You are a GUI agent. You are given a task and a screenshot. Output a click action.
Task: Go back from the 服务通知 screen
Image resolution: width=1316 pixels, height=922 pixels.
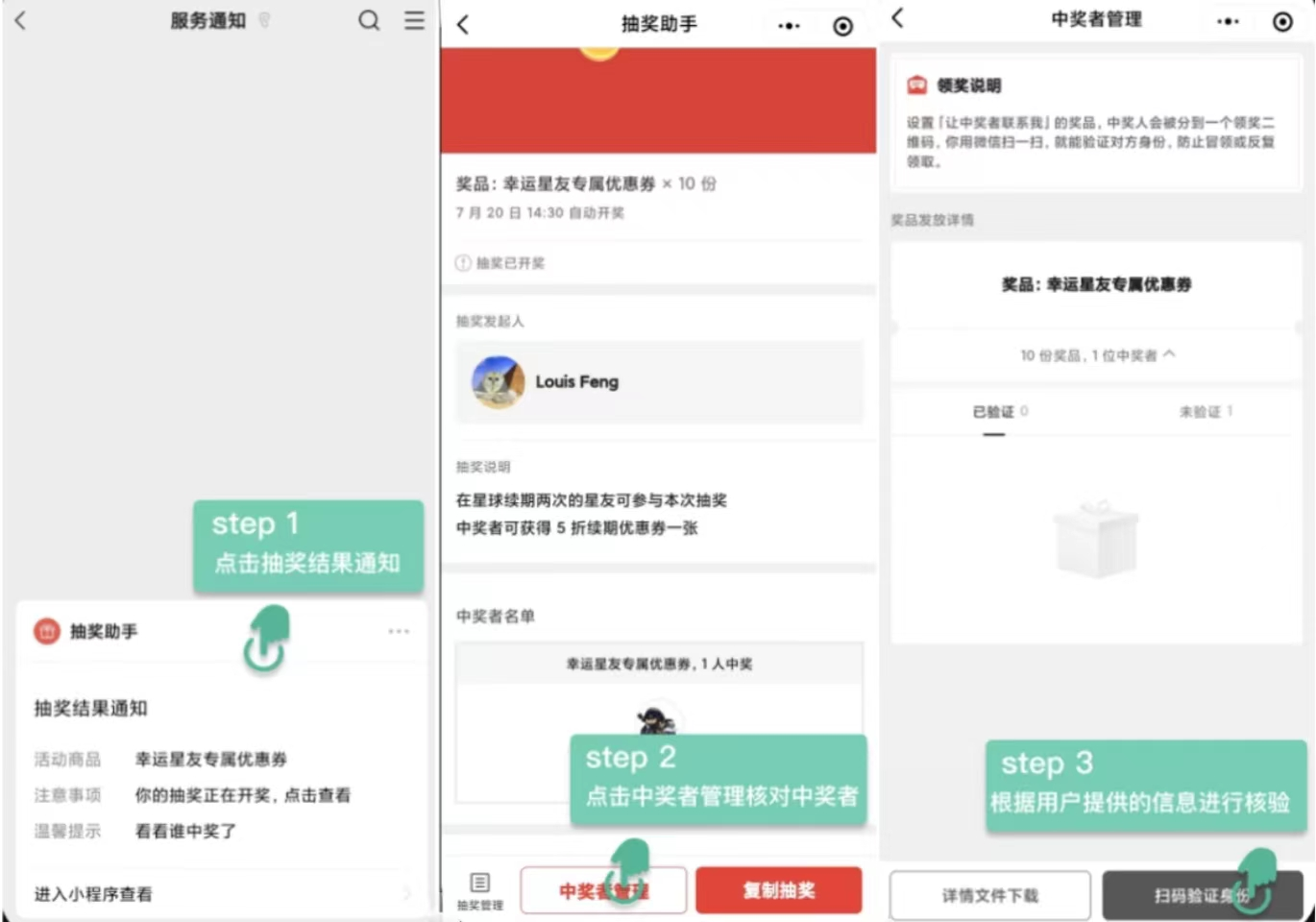(x=21, y=20)
